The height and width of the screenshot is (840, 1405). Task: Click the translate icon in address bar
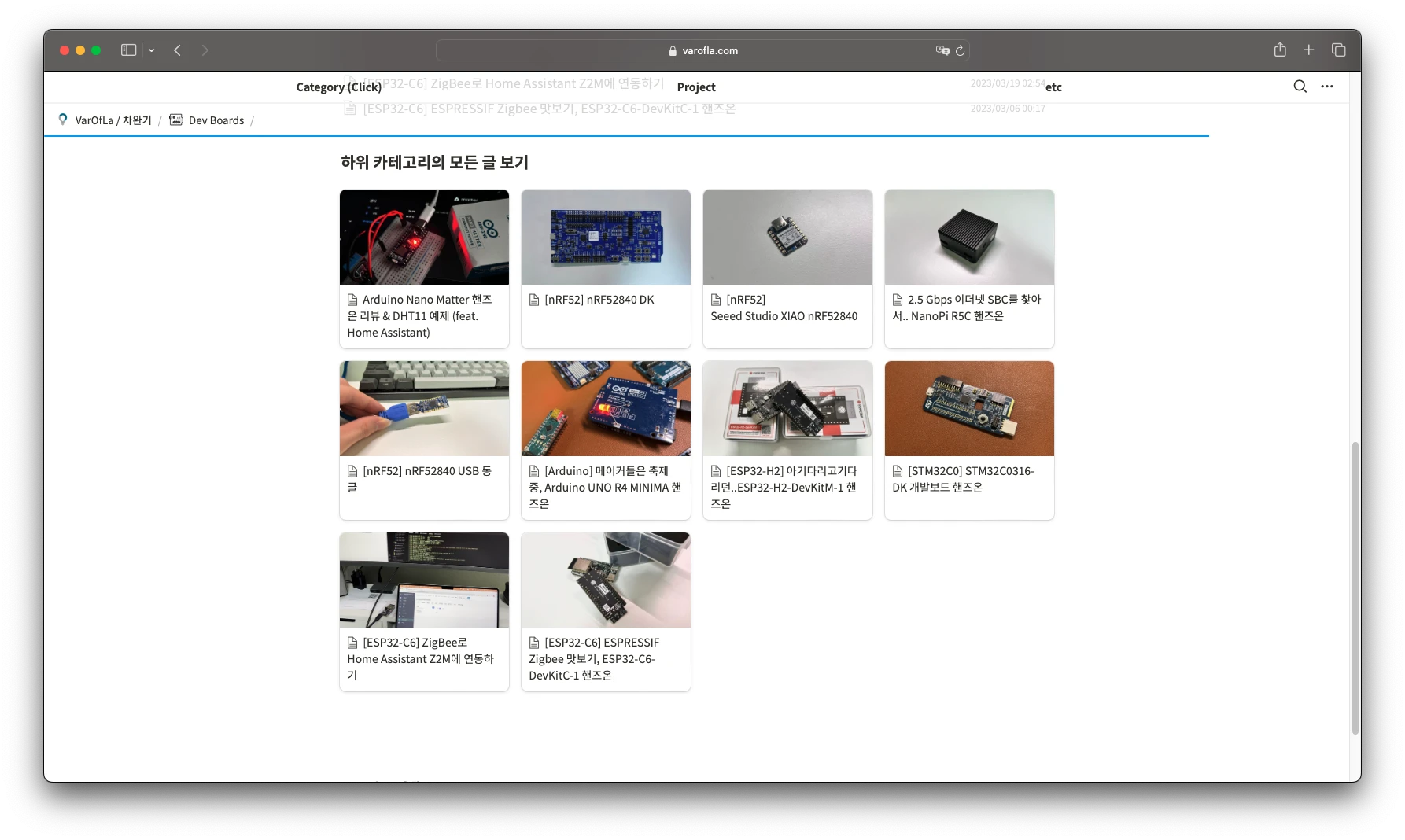click(x=942, y=50)
